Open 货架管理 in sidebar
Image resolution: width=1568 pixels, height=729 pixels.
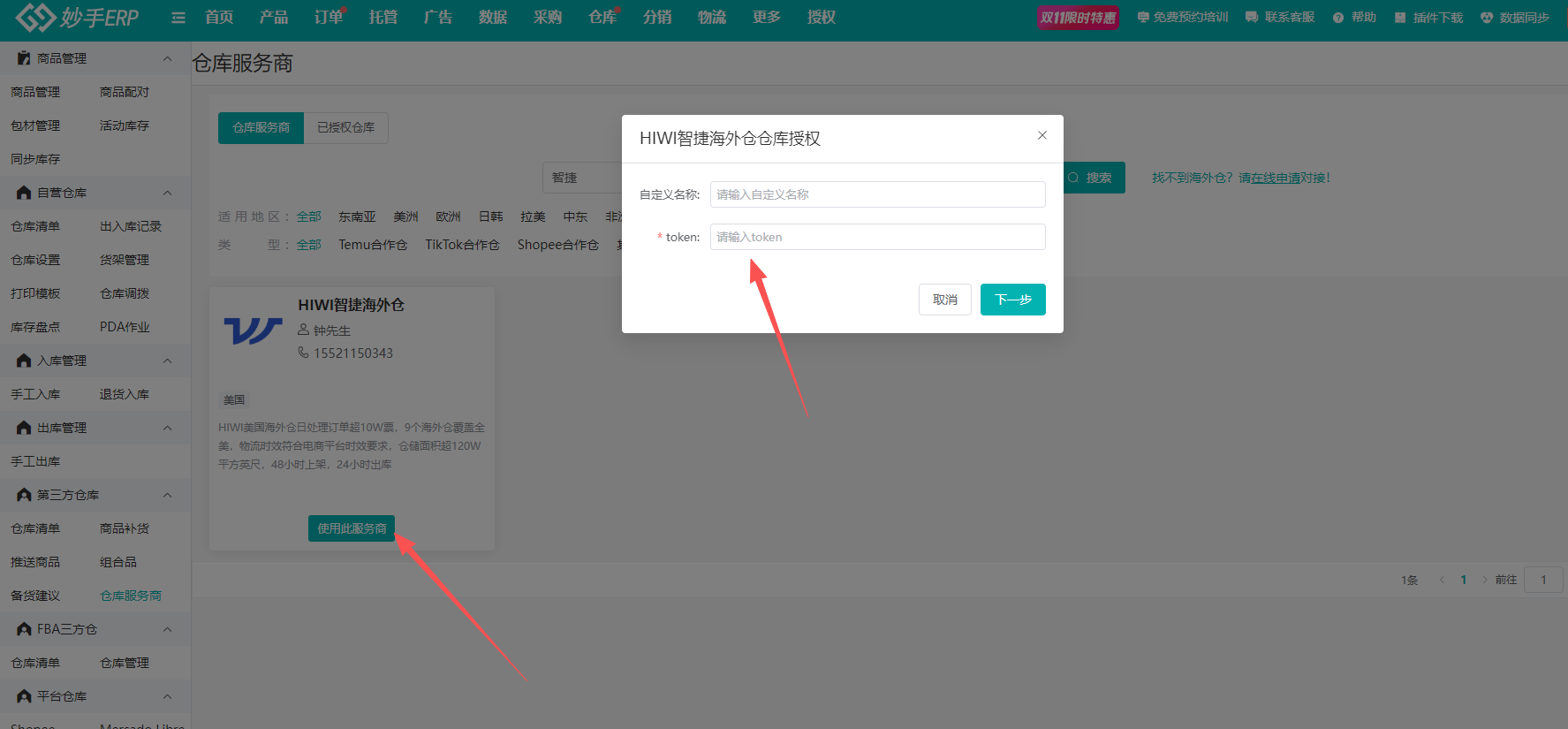click(x=125, y=260)
